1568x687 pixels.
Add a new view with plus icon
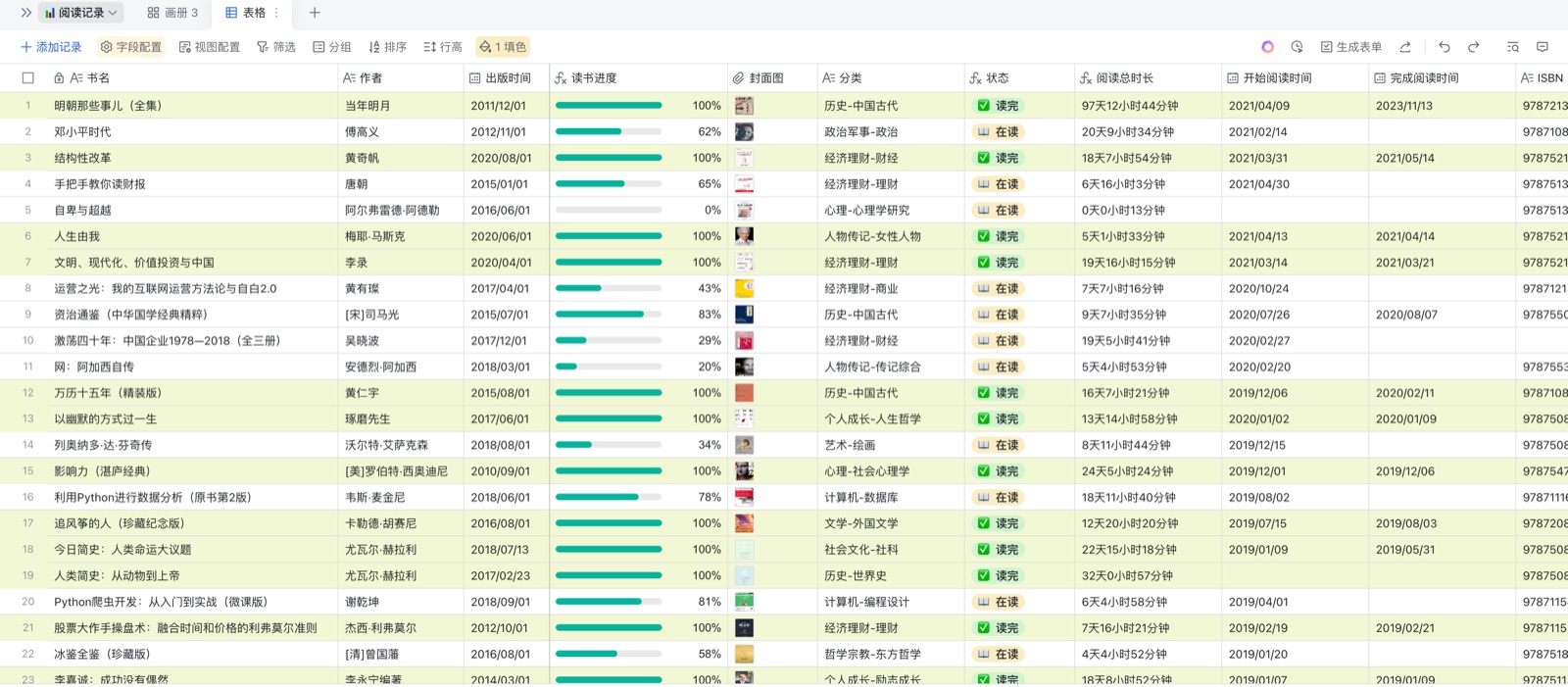click(314, 13)
